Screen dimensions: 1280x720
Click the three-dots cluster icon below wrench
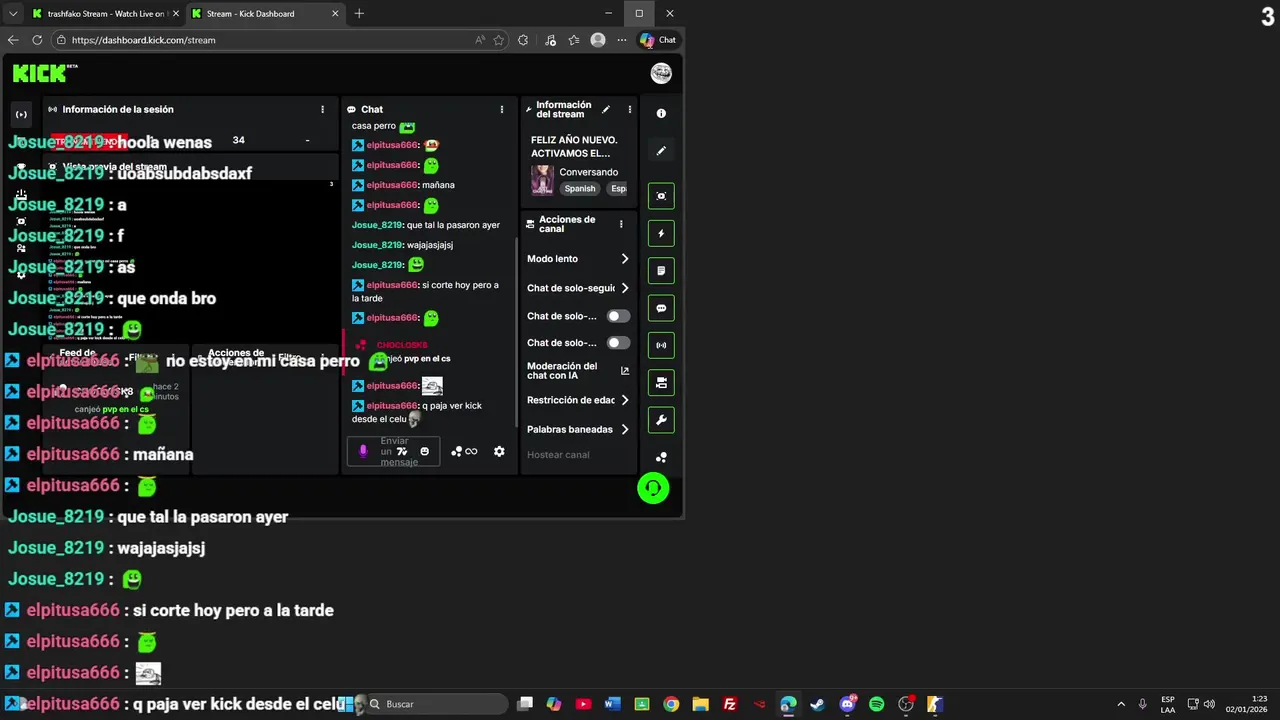661,457
